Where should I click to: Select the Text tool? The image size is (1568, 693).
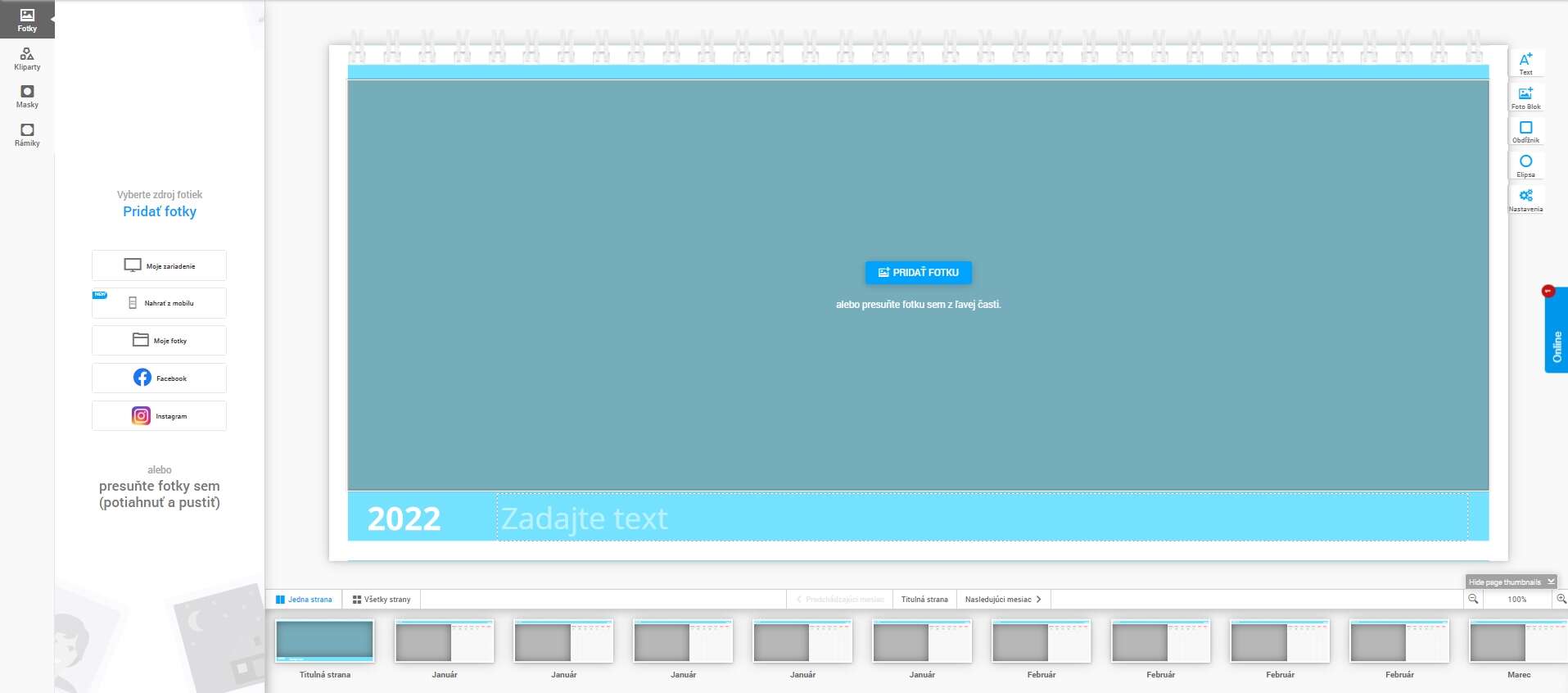1525,63
